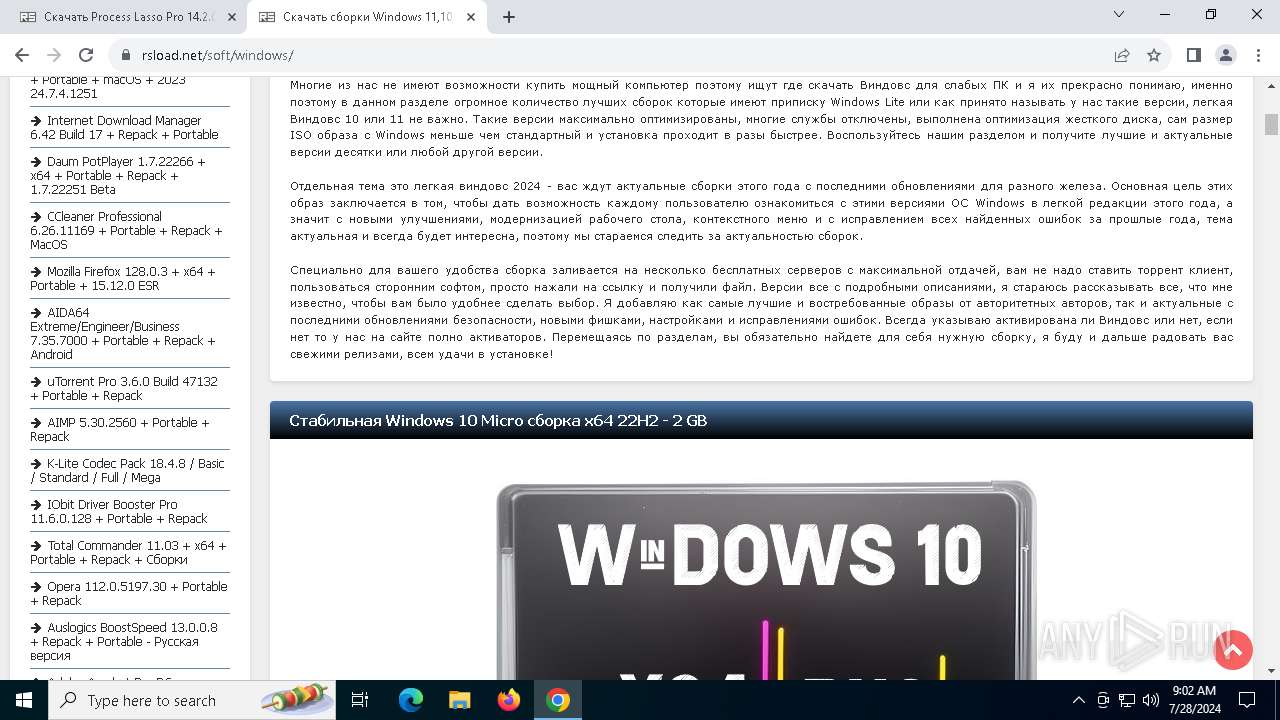The height and width of the screenshot is (720, 1280).
Task: Launch Firefox from the taskbar
Action: [x=509, y=700]
